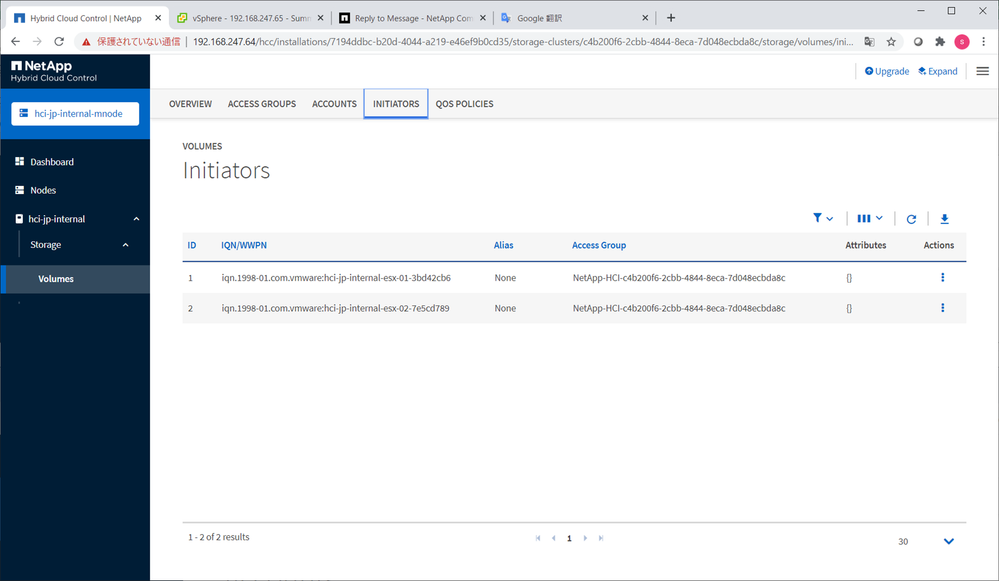999x581 pixels.
Task: Switch to the Accounts tab
Action: (x=334, y=104)
